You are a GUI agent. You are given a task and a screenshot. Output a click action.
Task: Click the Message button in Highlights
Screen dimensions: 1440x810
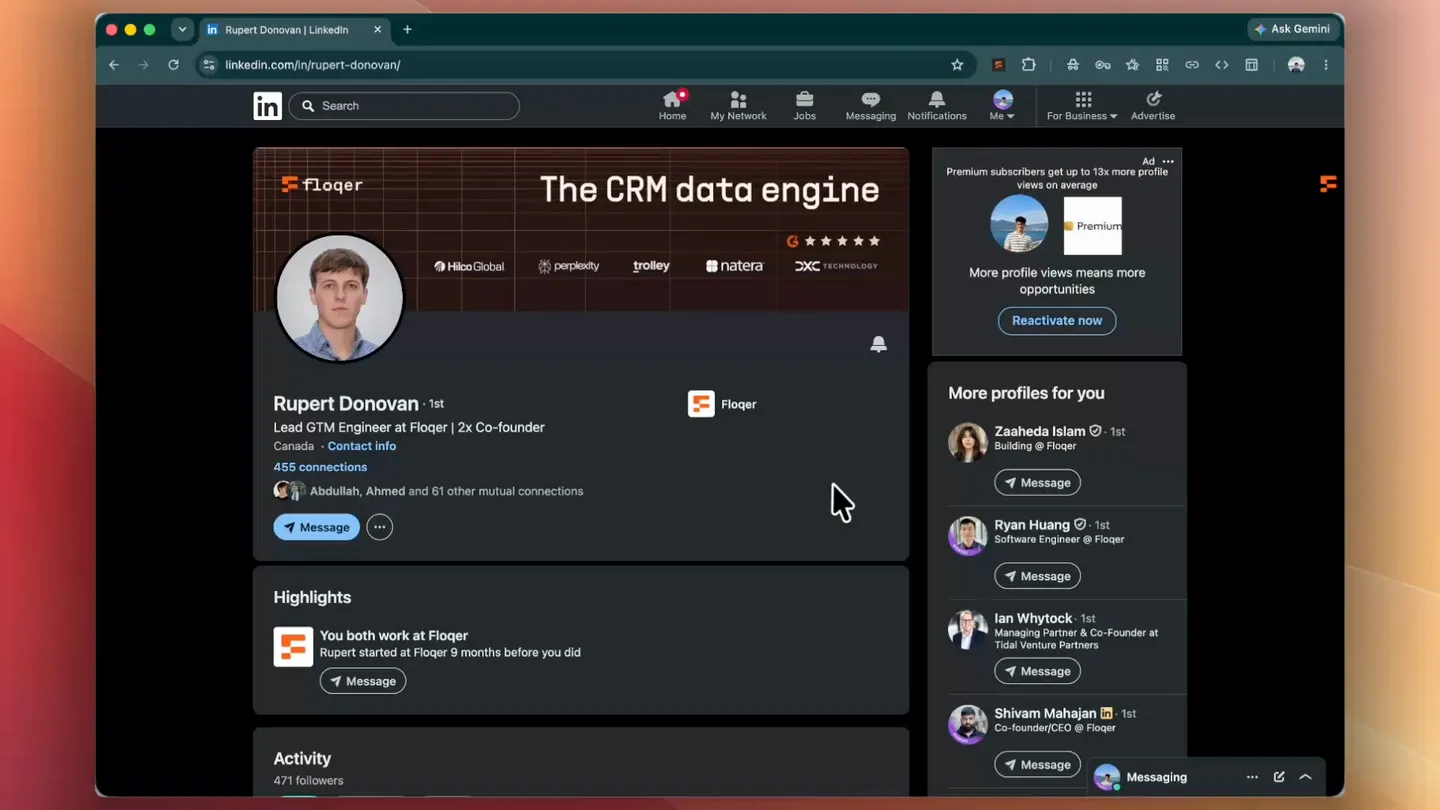363,681
